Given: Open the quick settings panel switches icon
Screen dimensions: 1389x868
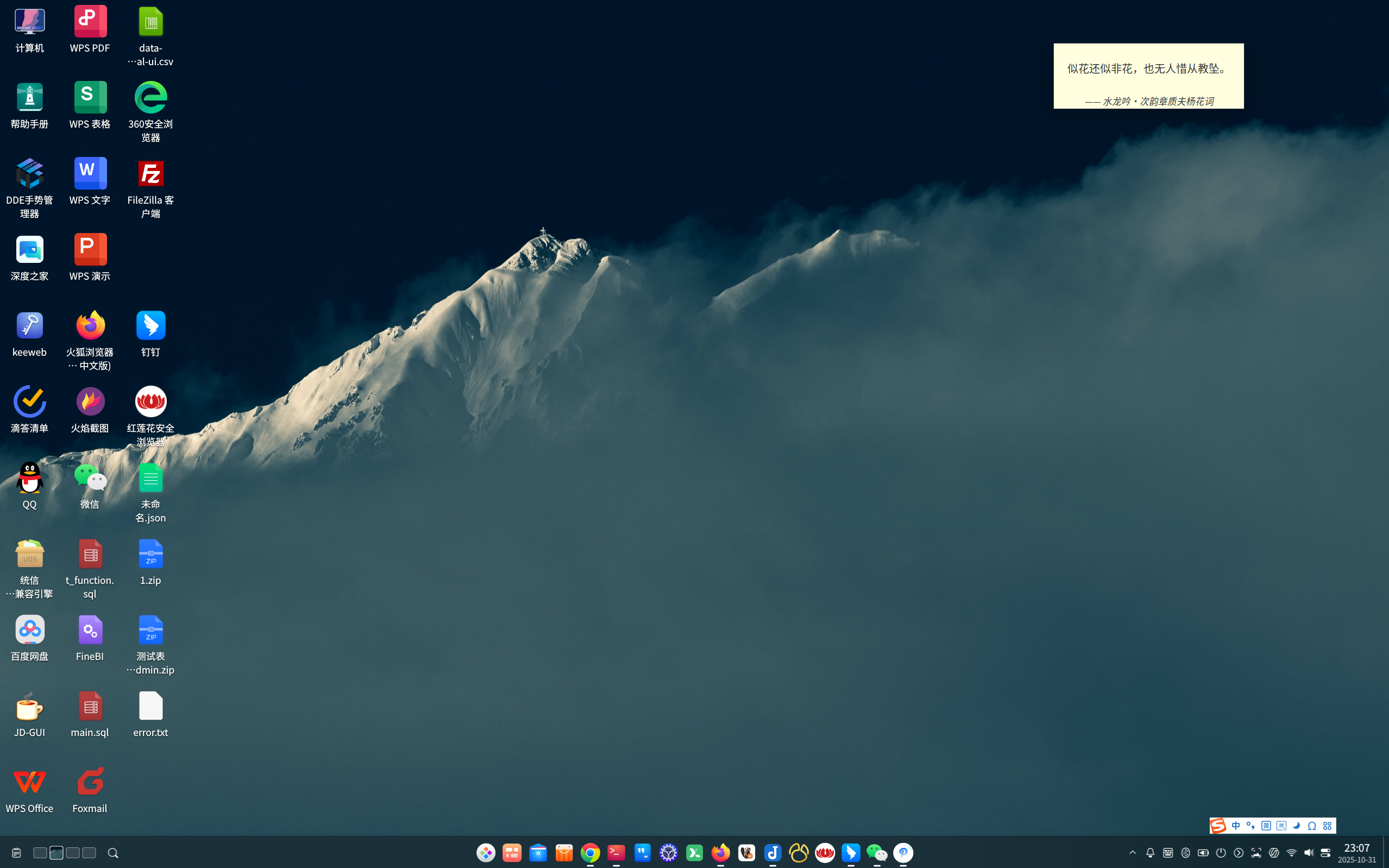Looking at the screenshot, I should tap(1325, 852).
